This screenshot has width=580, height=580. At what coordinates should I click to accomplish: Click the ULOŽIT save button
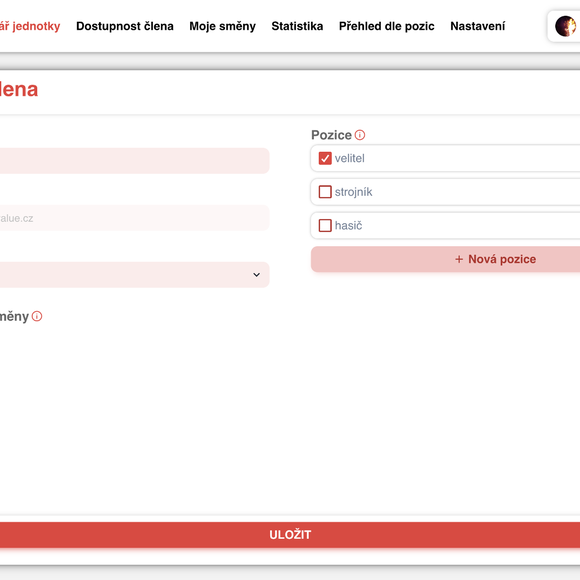click(290, 535)
